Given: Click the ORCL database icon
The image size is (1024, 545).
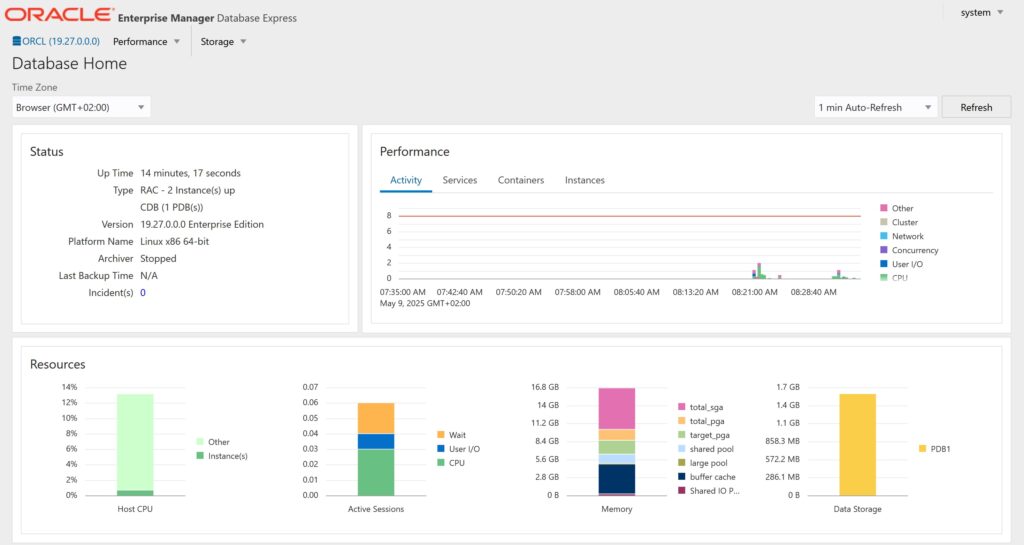Looking at the screenshot, I should click(x=16, y=41).
